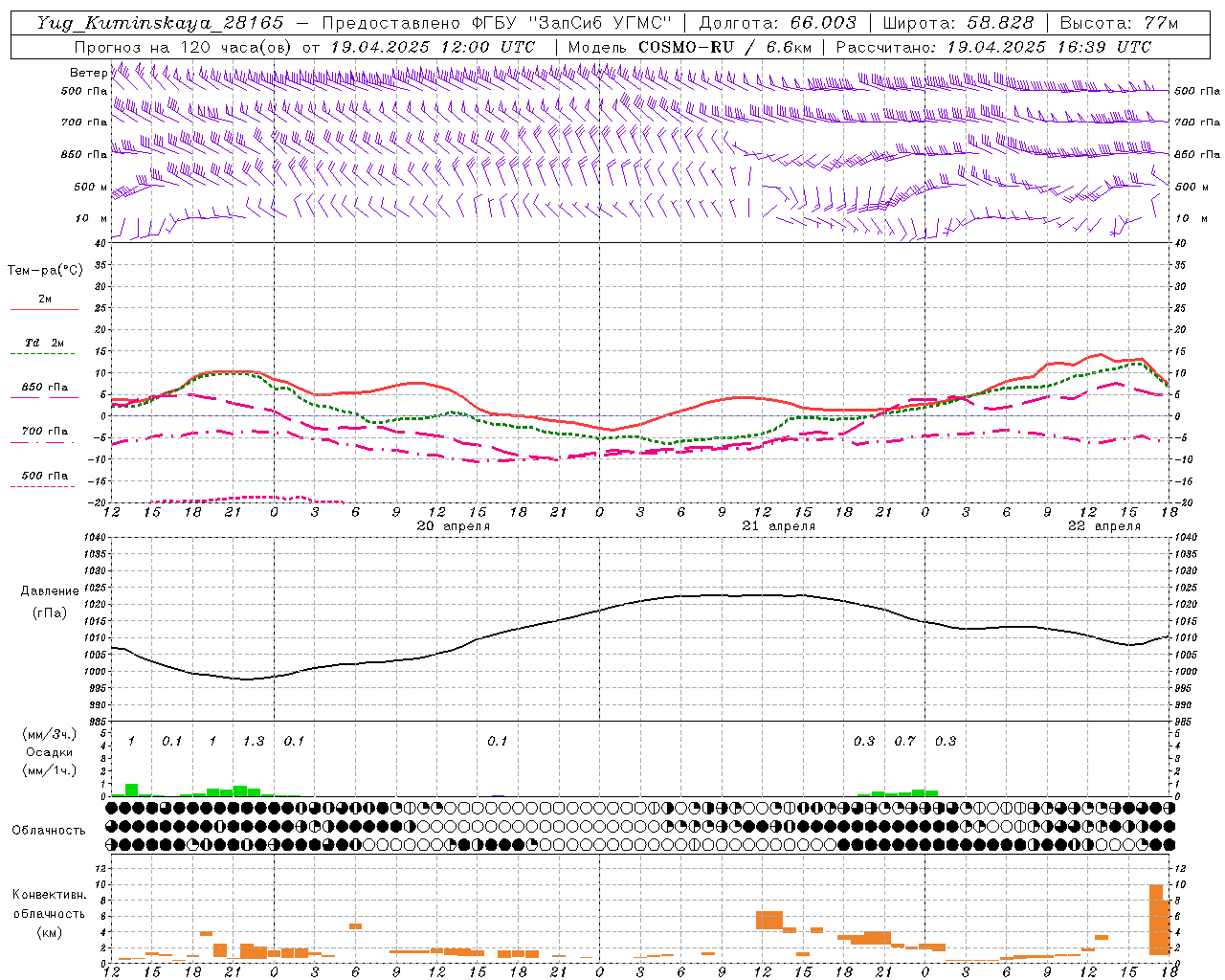The width and height of the screenshot is (1225, 980).
Task: Click the forecast start time 19.04.2025 12:00 UTC
Action: point(433,47)
